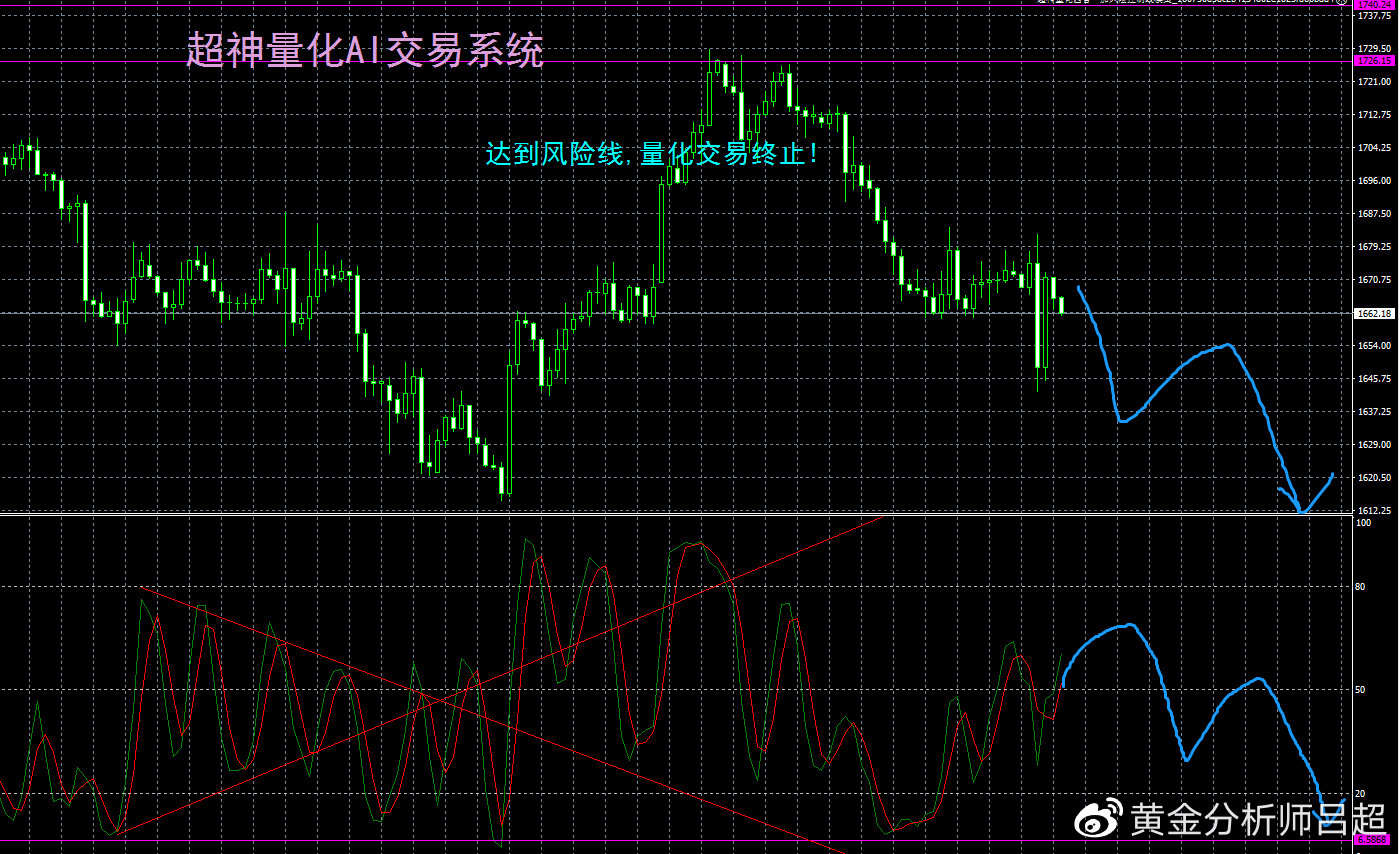The image size is (1400, 854).
Task: Select the dotted current price line at 1662.18
Action: (676, 313)
